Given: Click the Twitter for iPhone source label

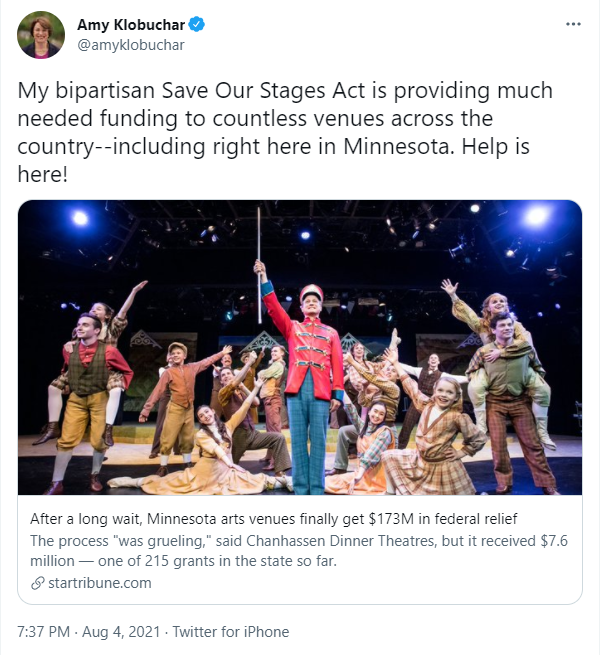Looking at the screenshot, I should tap(231, 632).
